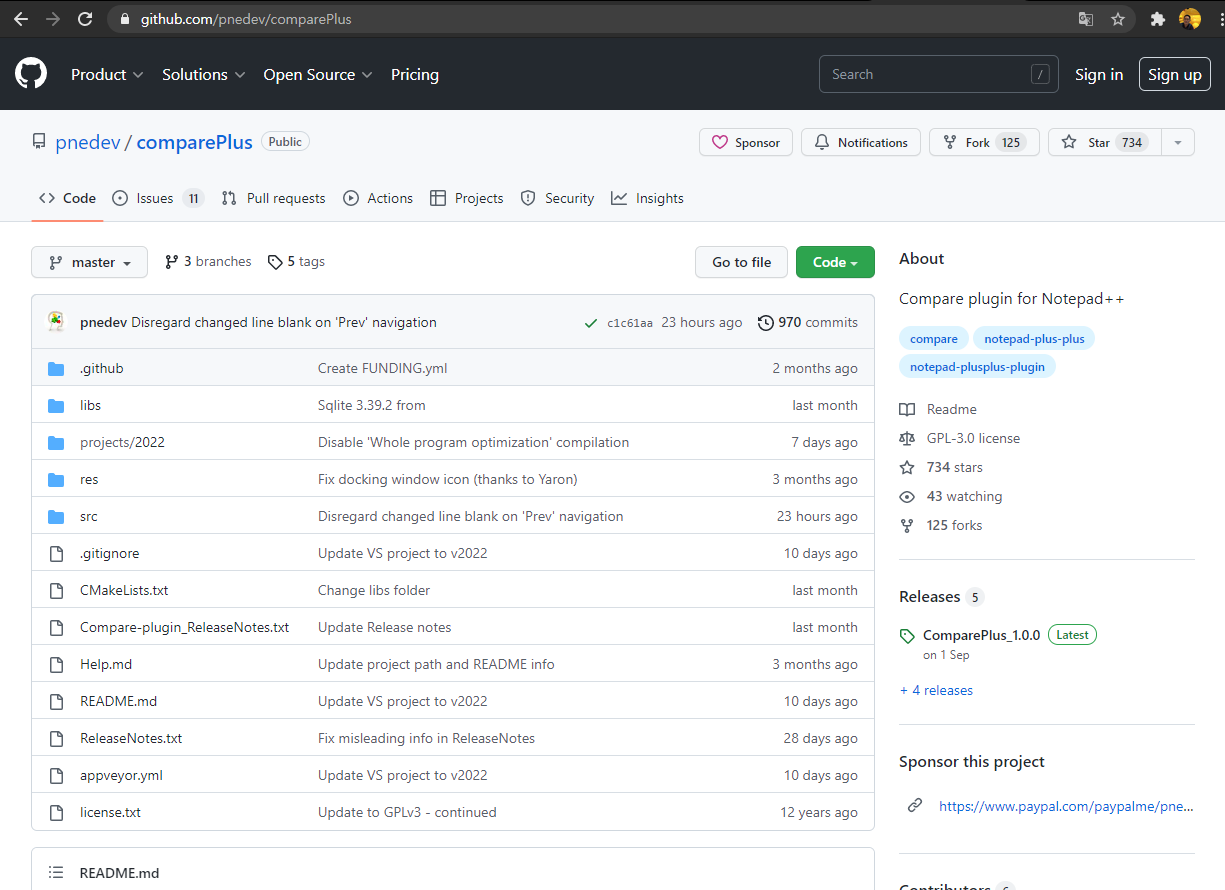
Task: Open CMakeLists.txt file
Action: pyautogui.click(x=124, y=590)
